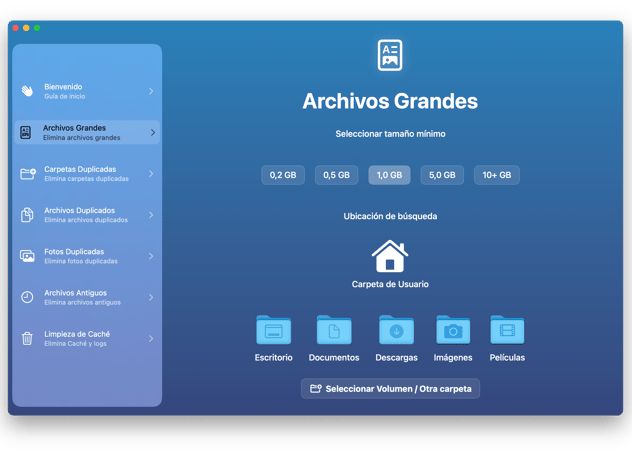Click the Guía de inicio subtitle
Image resolution: width=632 pixels, height=455 pixels.
64,96
